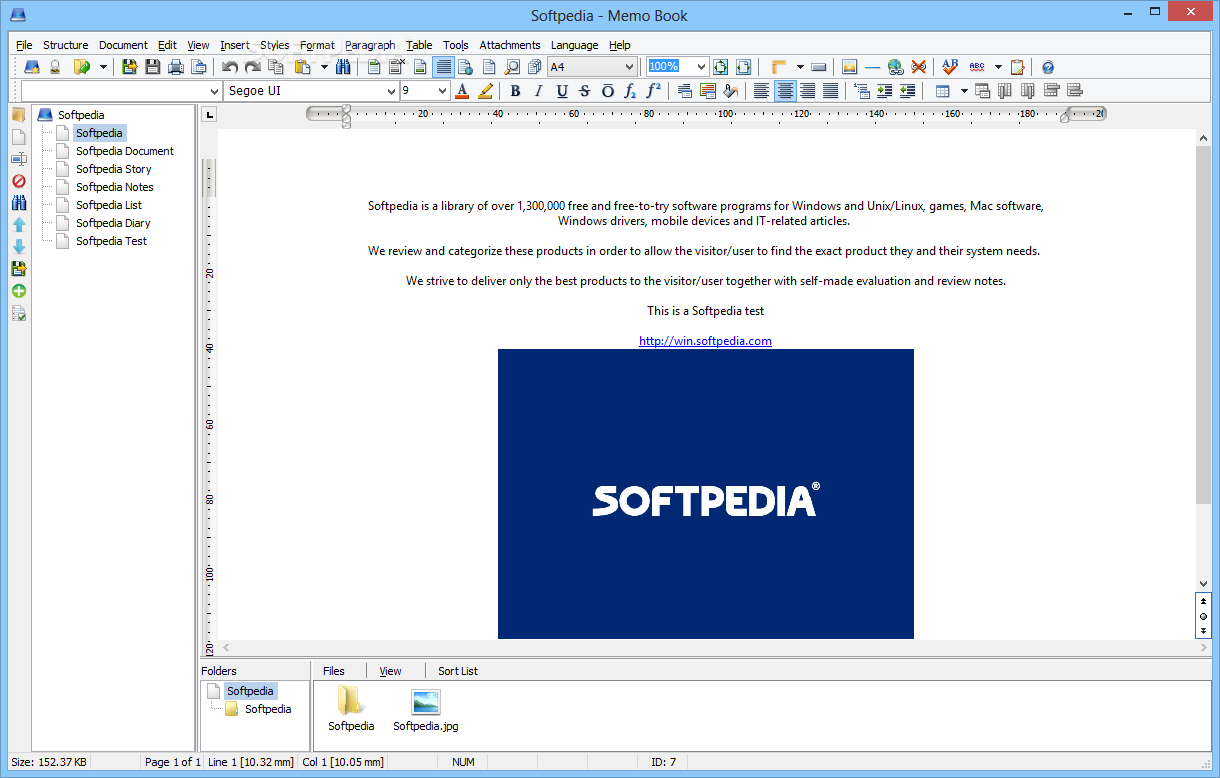Open the Format menu
Viewport: 1220px width, 778px height.
[x=318, y=45]
